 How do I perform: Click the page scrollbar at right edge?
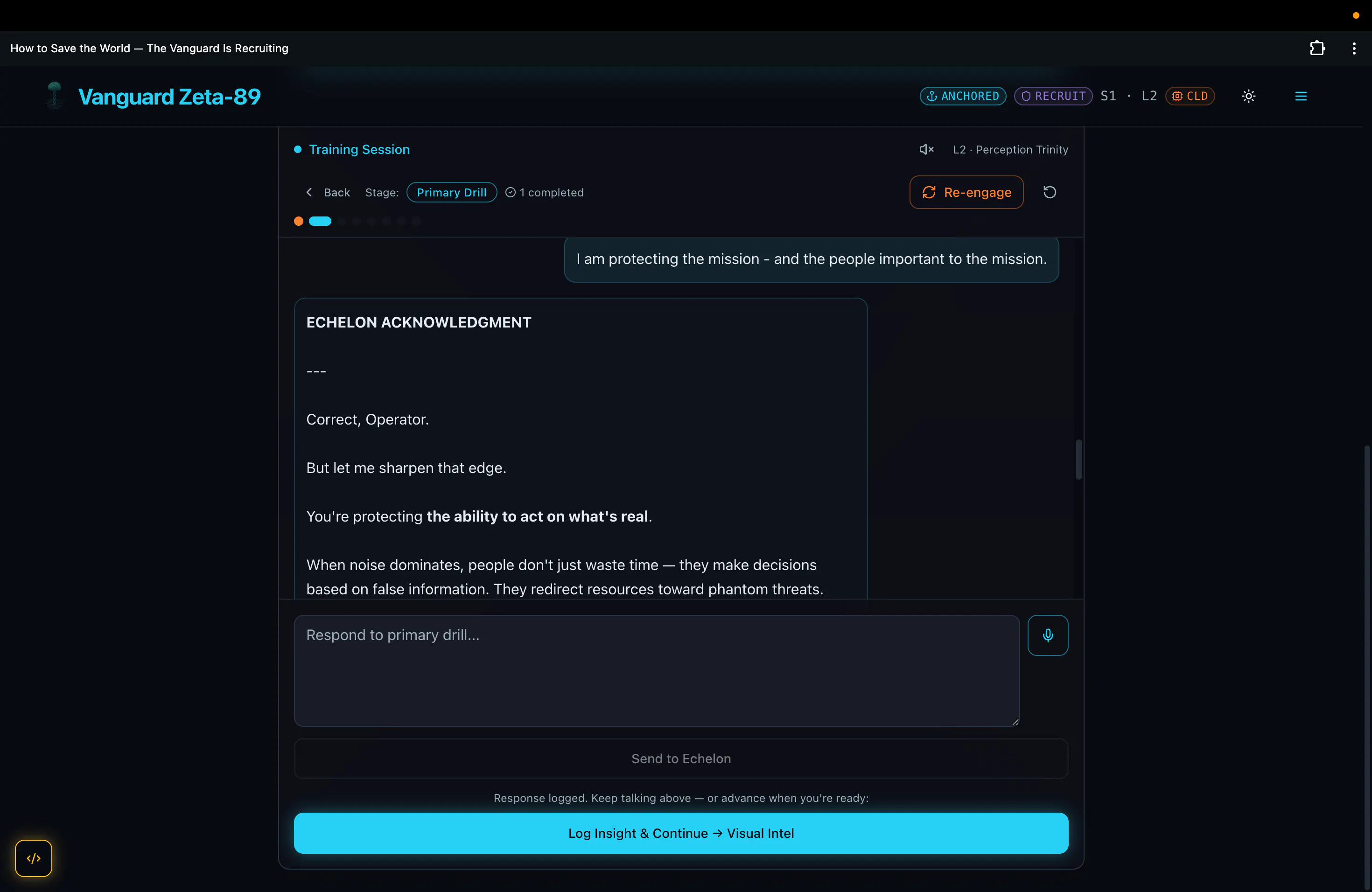[1368, 669]
